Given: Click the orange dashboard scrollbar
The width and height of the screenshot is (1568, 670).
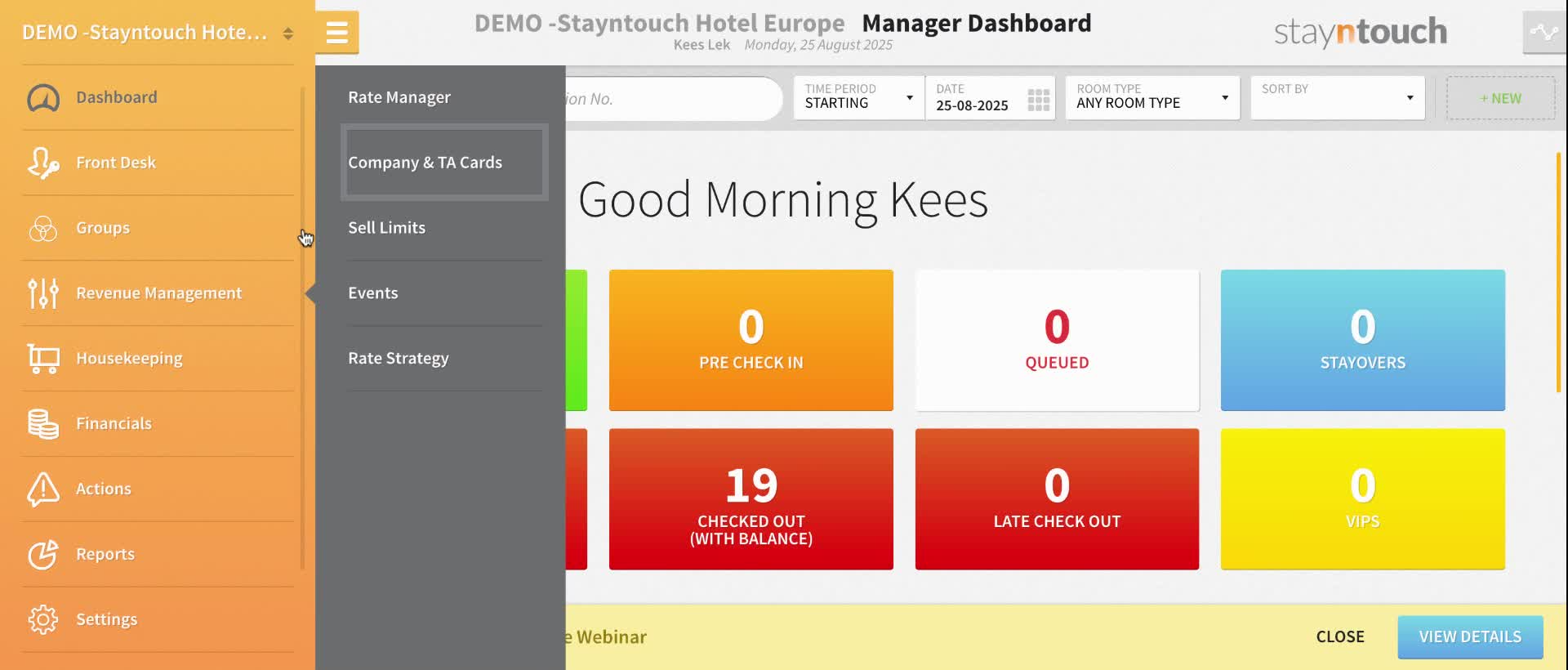Looking at the screenshot, I should [1558, 272].
